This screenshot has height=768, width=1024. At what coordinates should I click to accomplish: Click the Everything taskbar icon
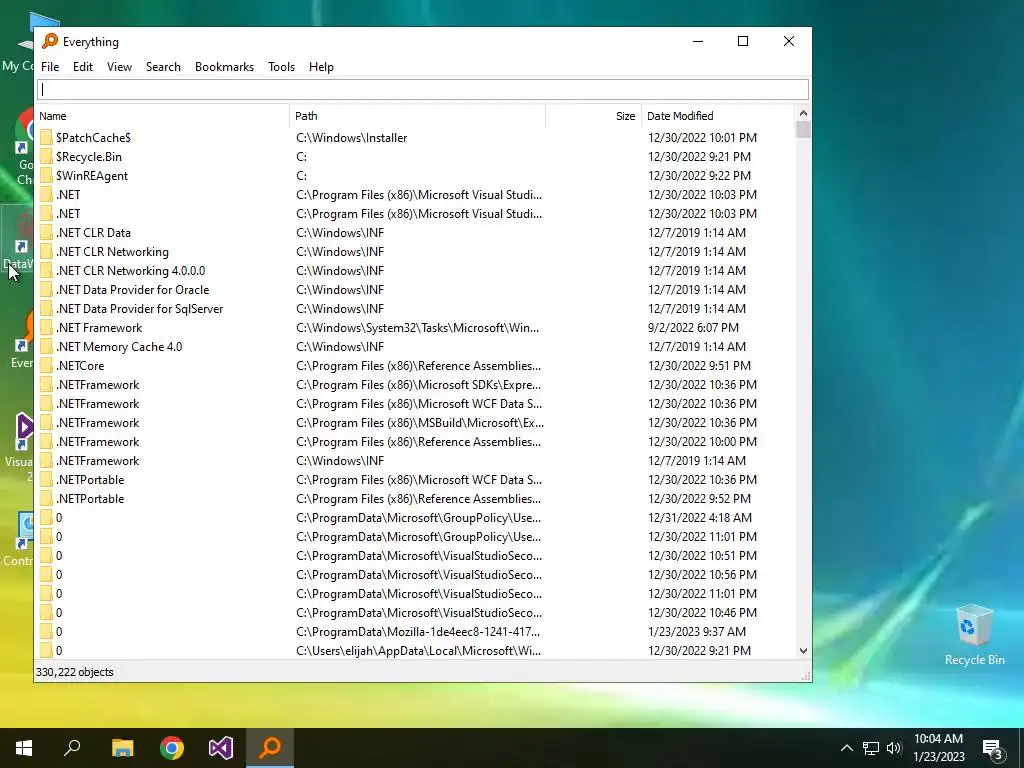coord(270,748)
